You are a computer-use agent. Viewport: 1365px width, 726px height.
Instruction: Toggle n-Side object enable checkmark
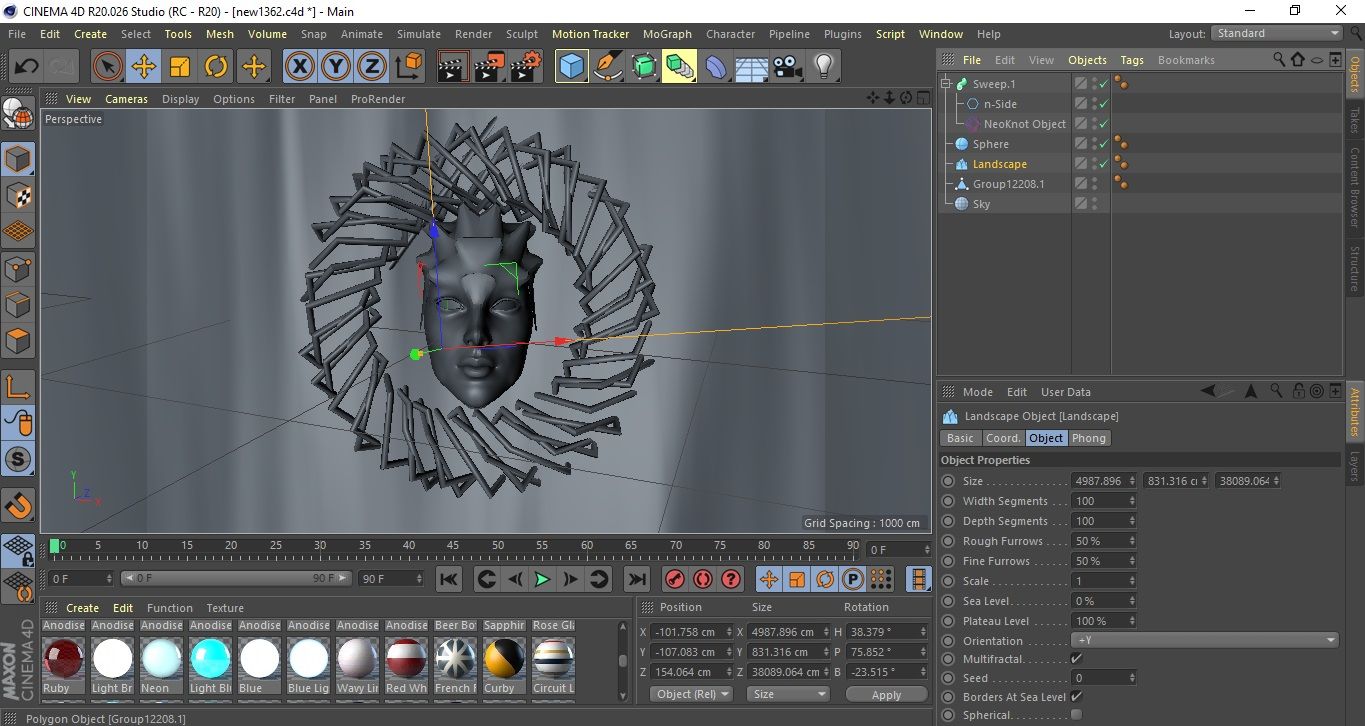[x=1104, y=104]
